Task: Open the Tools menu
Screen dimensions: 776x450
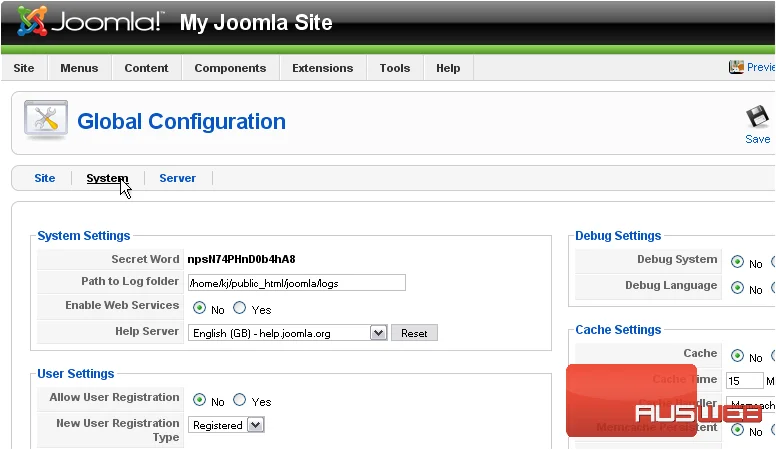Action: coord(395,68)
